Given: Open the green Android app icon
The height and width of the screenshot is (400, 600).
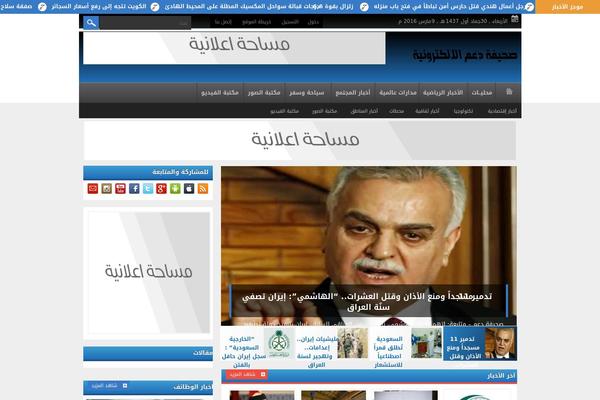Looking at the screenshot, I should pyautogui.click(x=175, y=189).
